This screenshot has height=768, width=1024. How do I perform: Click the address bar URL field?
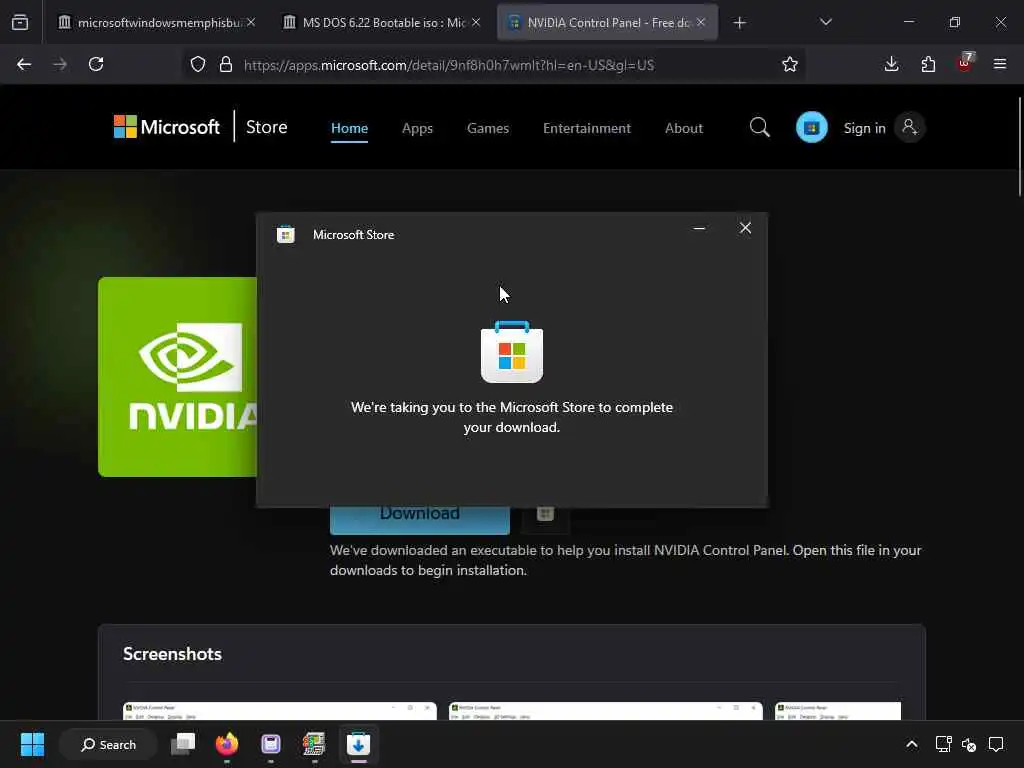pos(449,65)
